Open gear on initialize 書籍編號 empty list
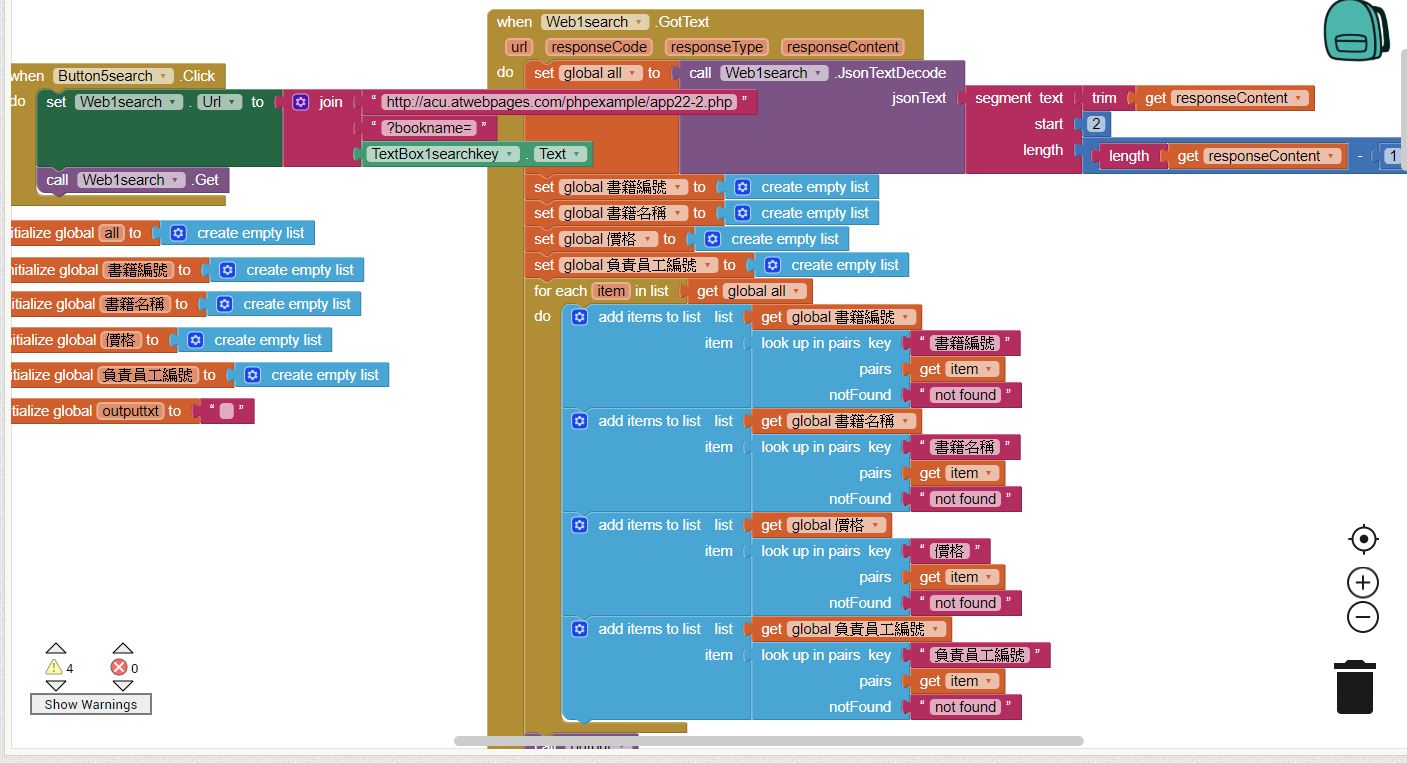Viewport: 1407px width, 763px height. click(228, 270)
